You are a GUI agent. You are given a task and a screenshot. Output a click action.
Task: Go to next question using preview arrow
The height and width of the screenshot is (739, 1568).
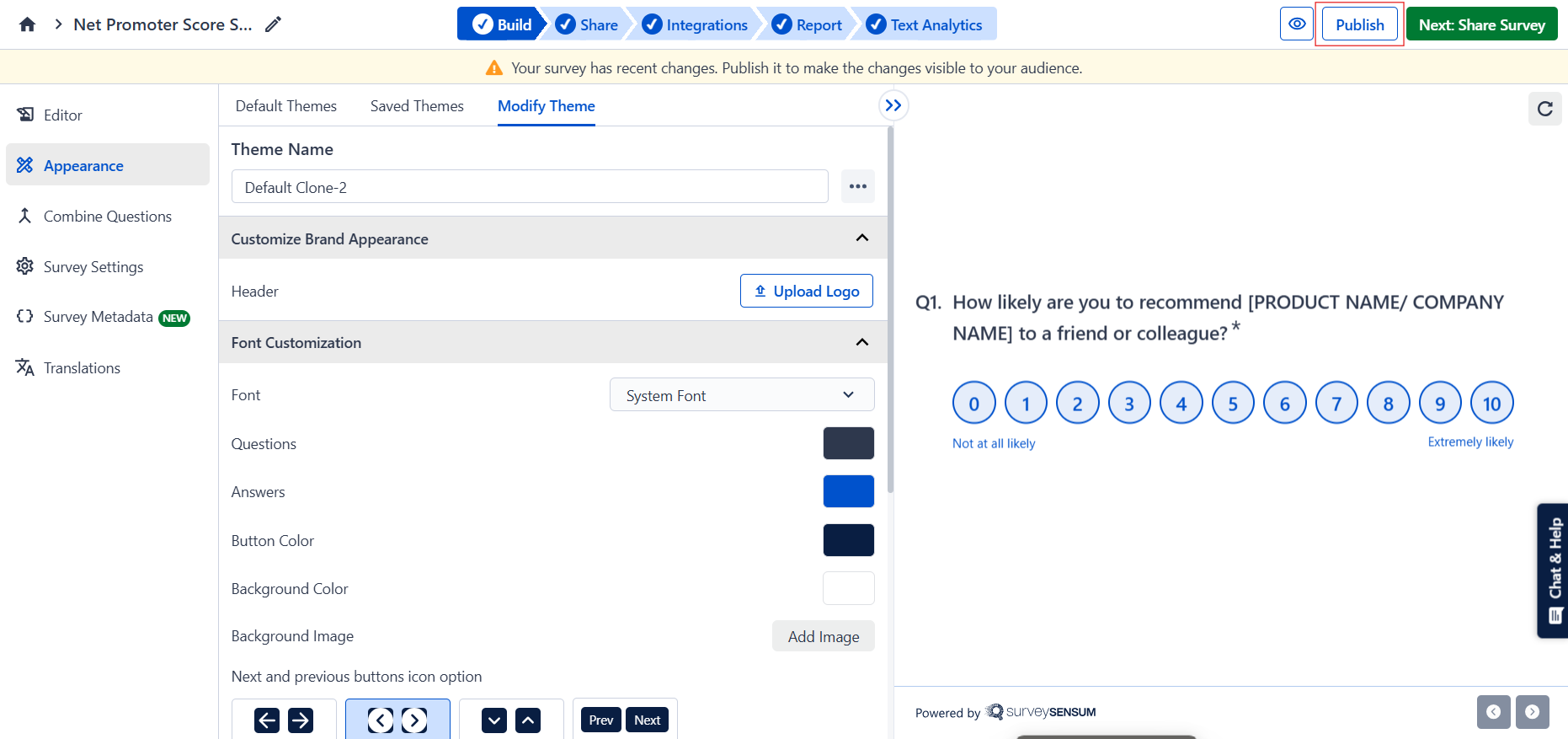pos(1532,712)
